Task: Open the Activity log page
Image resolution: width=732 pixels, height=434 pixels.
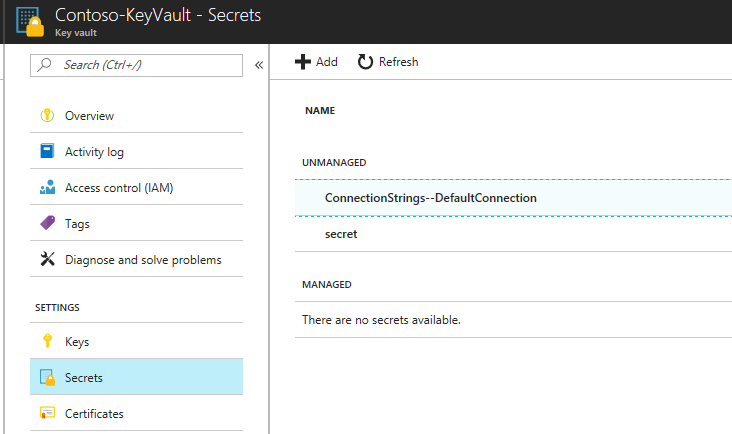Action: click(94, 152)
